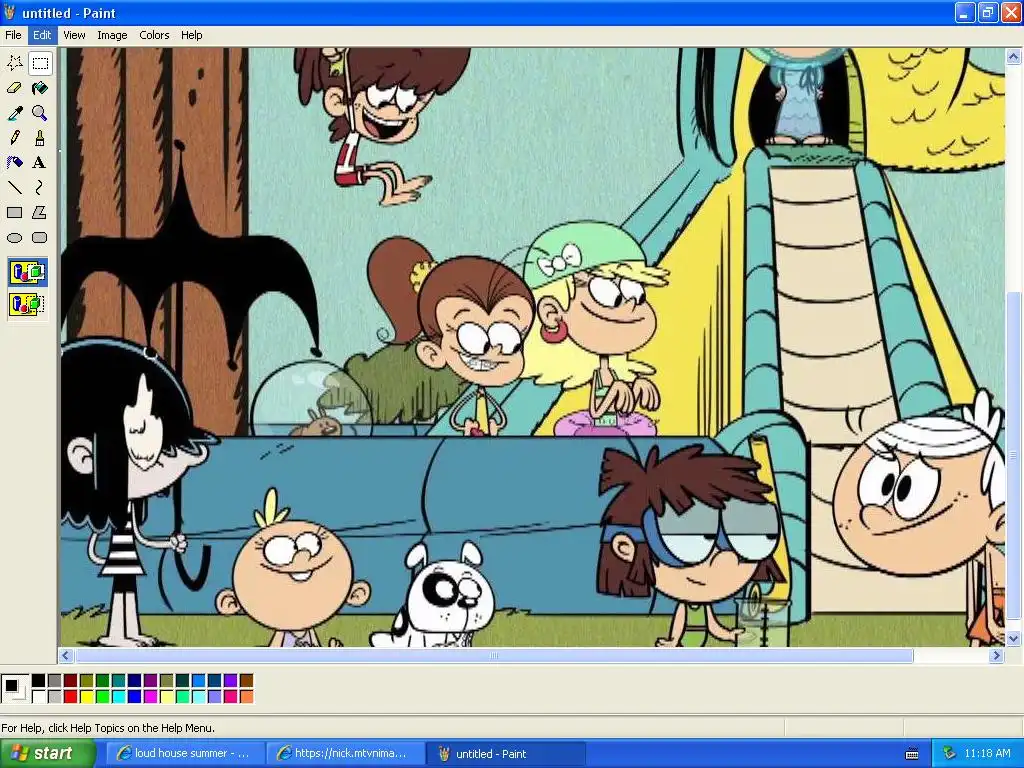Viewport: 1024px width, 768px height.
Task: Enable opaque selection mode option
Action: [27, 272]
